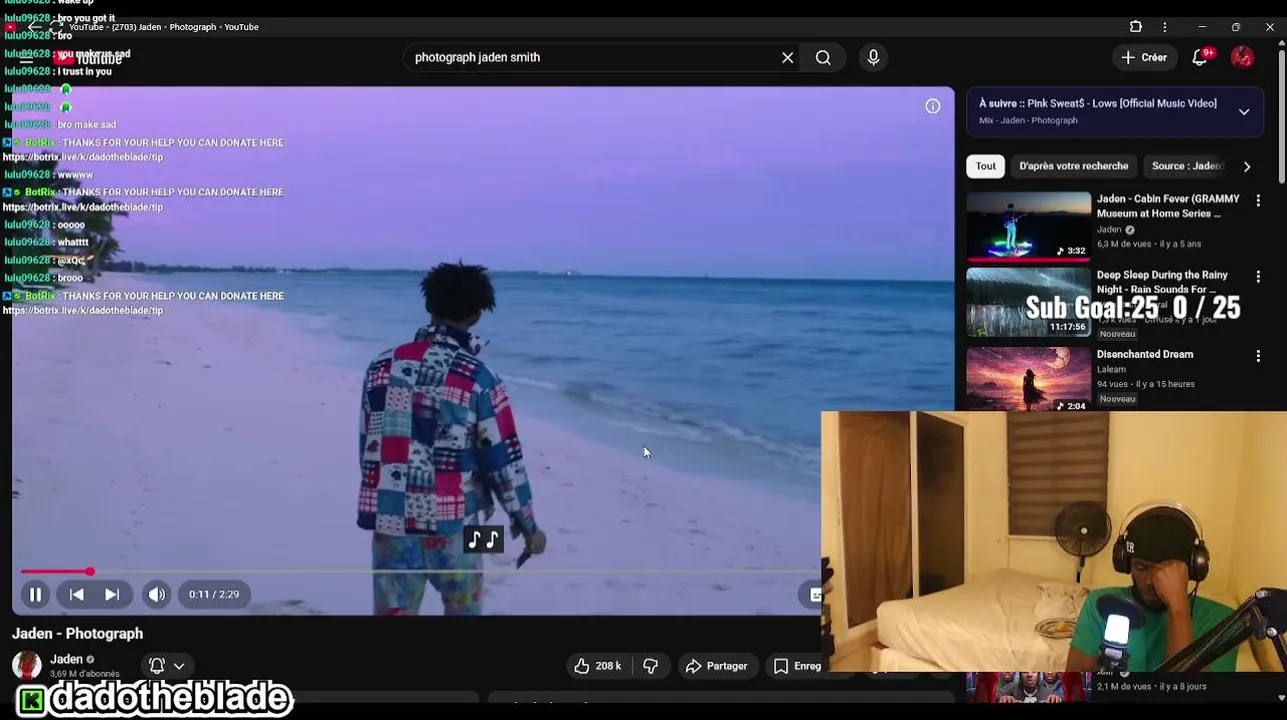
Task: Open YouTube hamburger guide menu
Action: 27,58
